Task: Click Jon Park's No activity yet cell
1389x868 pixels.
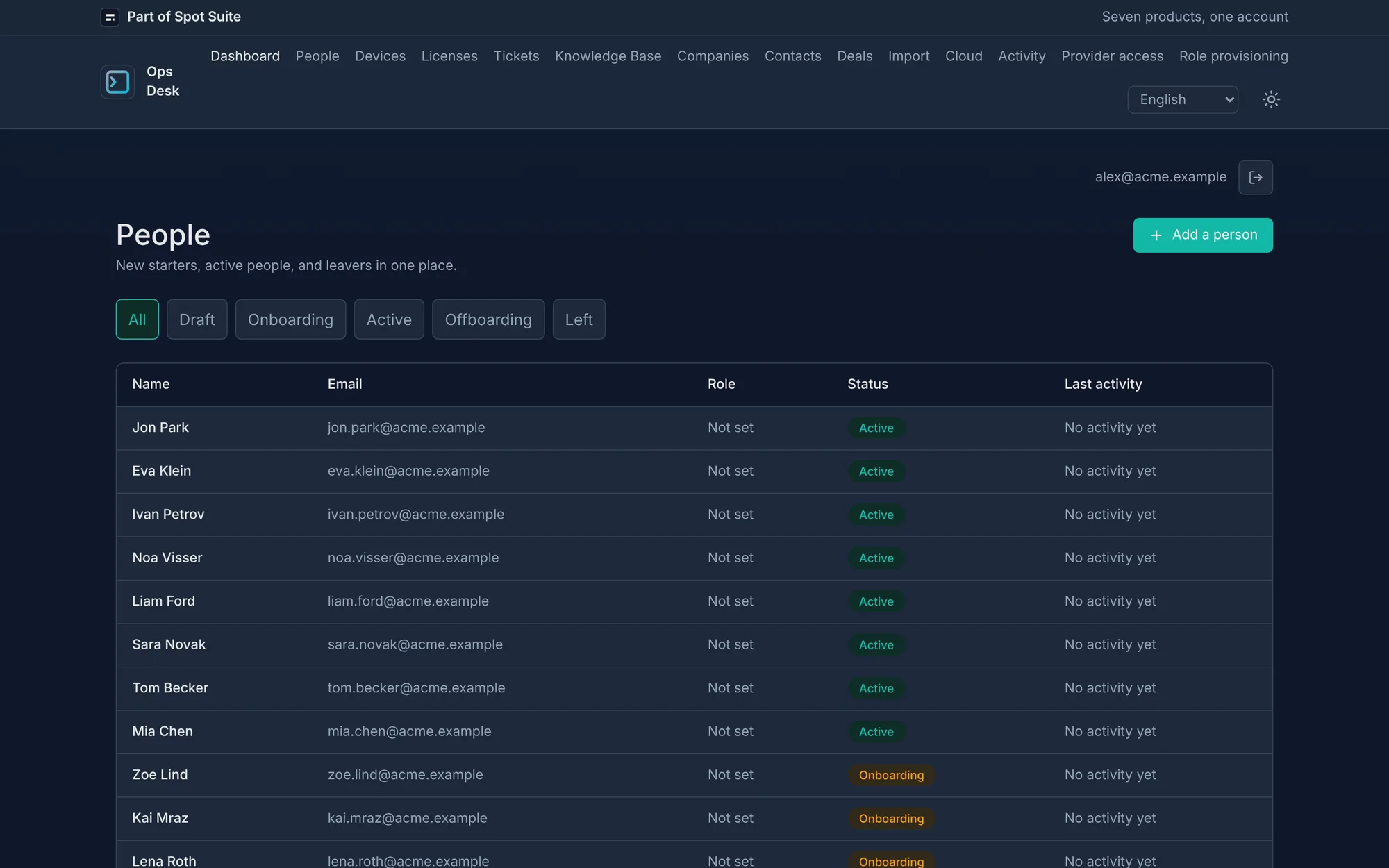Action: (1110, 428)
